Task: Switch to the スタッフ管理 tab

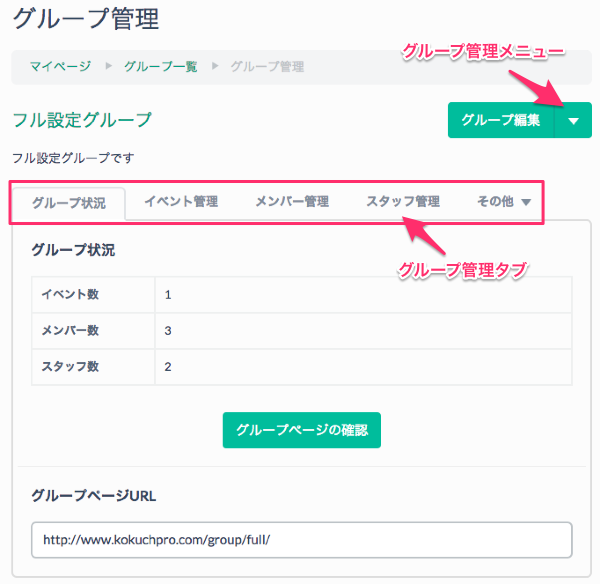Action: pyautogui.click(x=403, y=202)
